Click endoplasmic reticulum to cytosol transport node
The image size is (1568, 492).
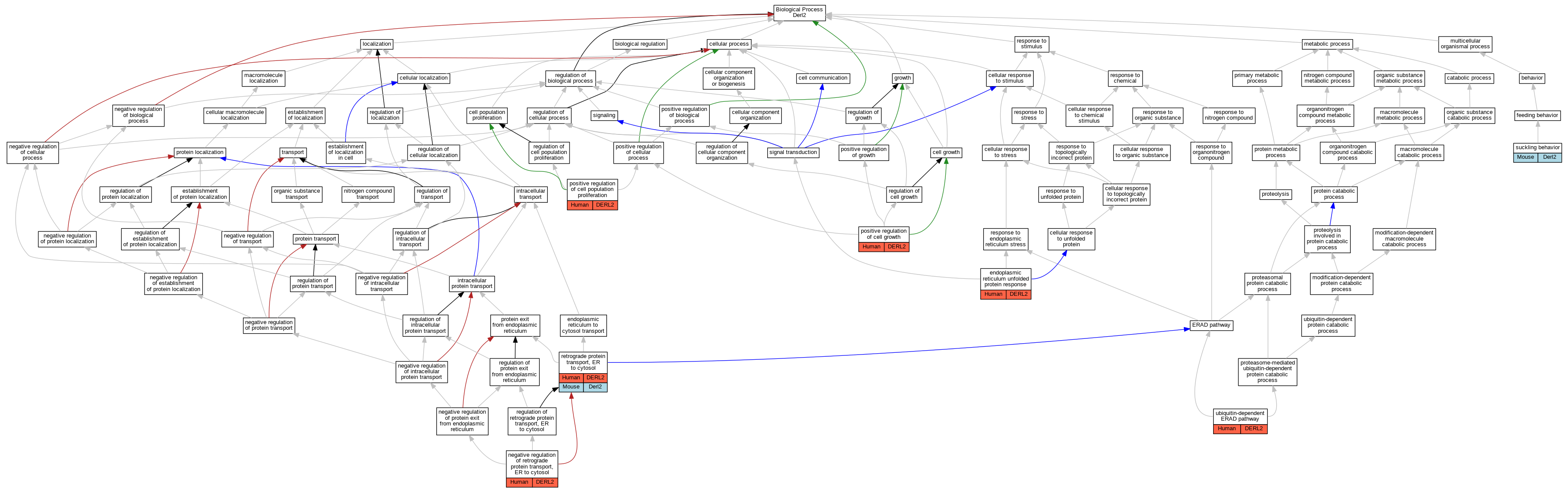click(583, 325)
